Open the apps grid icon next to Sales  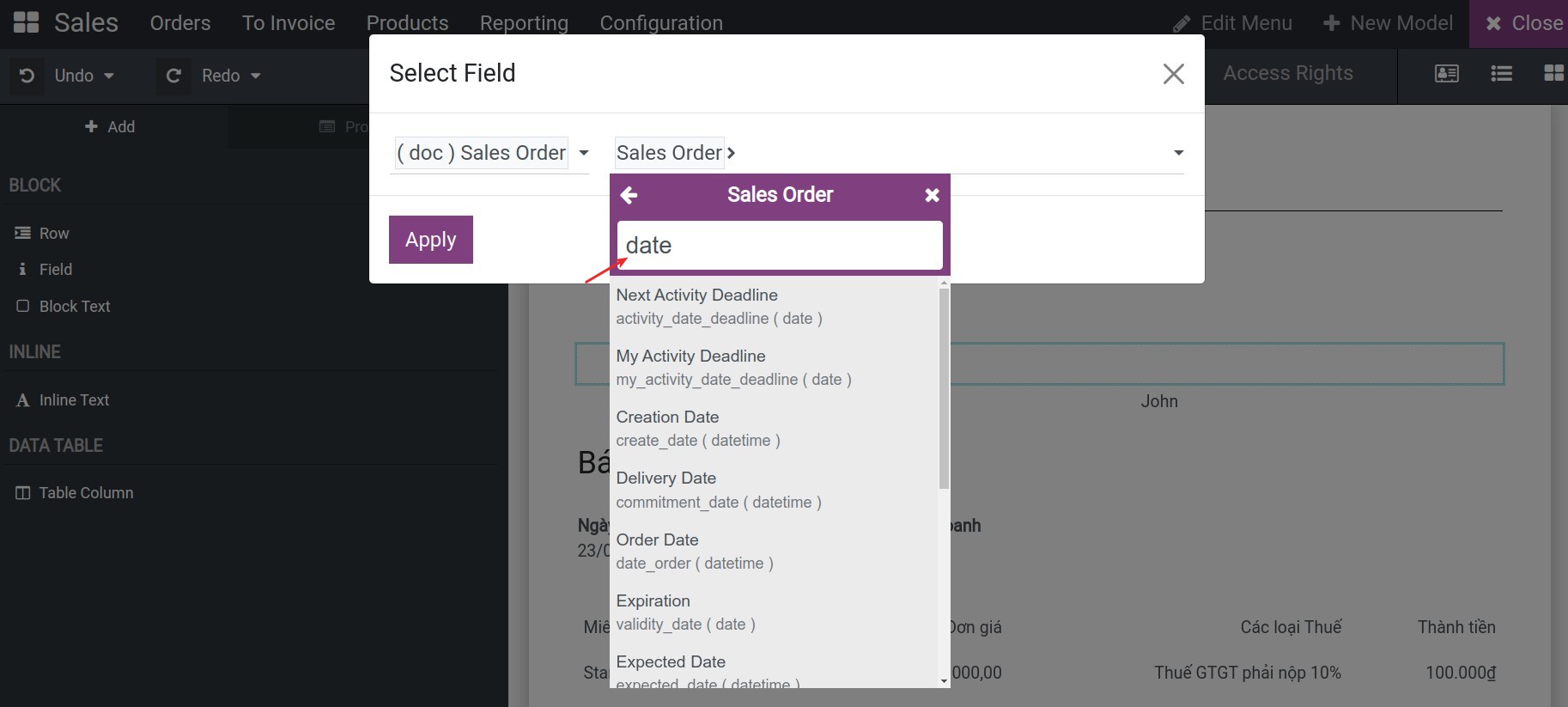(x=27, y=22)
